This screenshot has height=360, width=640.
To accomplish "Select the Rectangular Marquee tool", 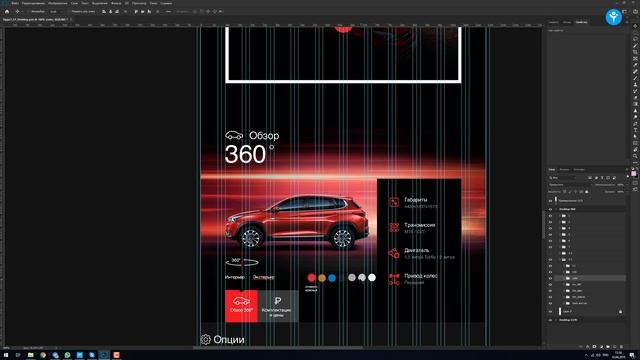I will click(635, 33).
